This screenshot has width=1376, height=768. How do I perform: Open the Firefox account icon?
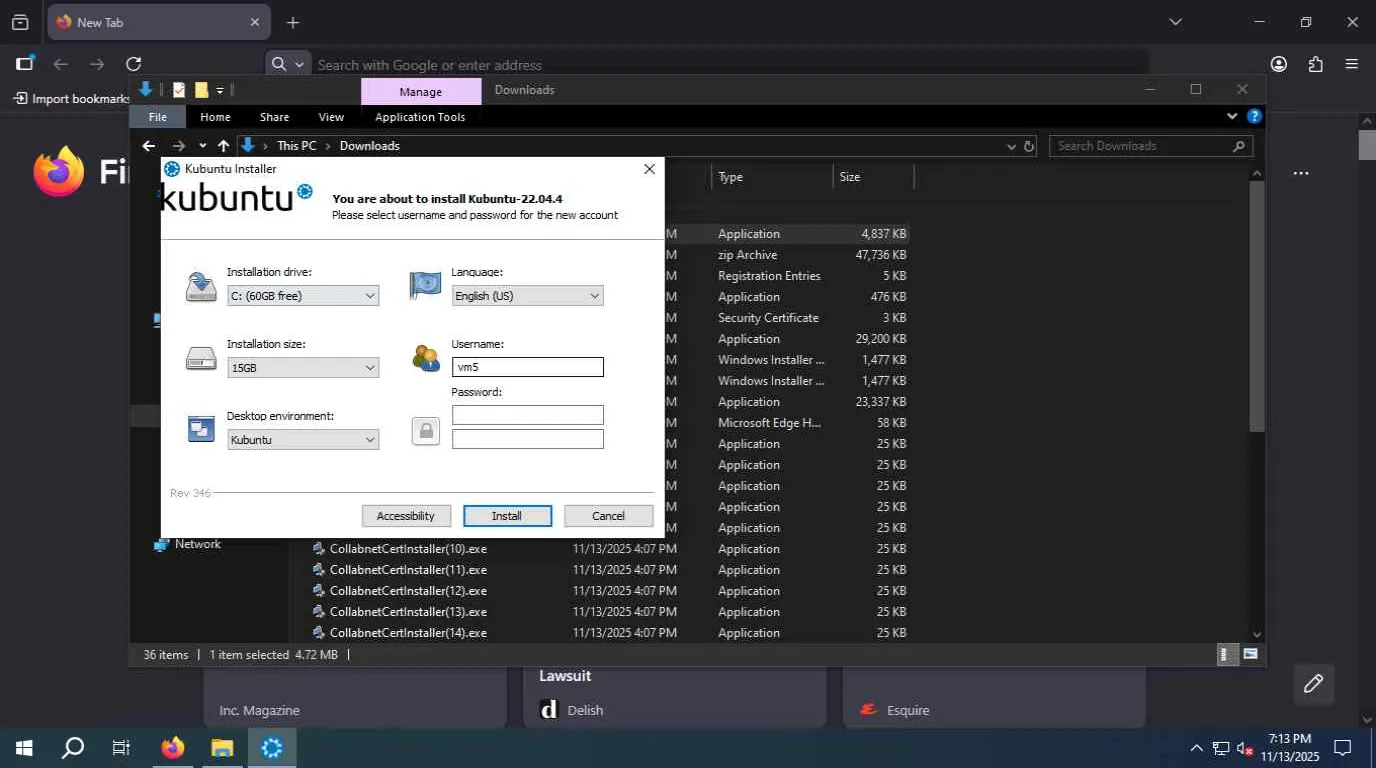click(x=1279, y=64)
